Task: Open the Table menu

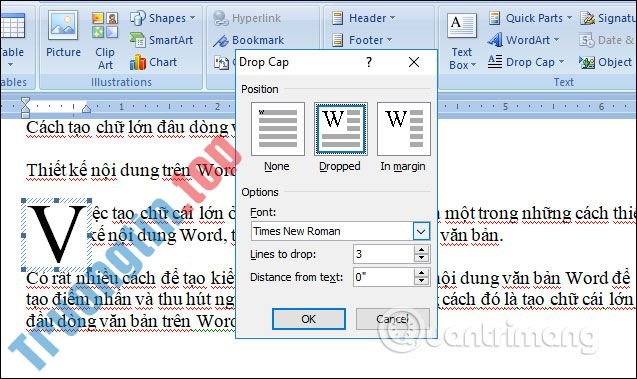Action: (x=12, y=41)
